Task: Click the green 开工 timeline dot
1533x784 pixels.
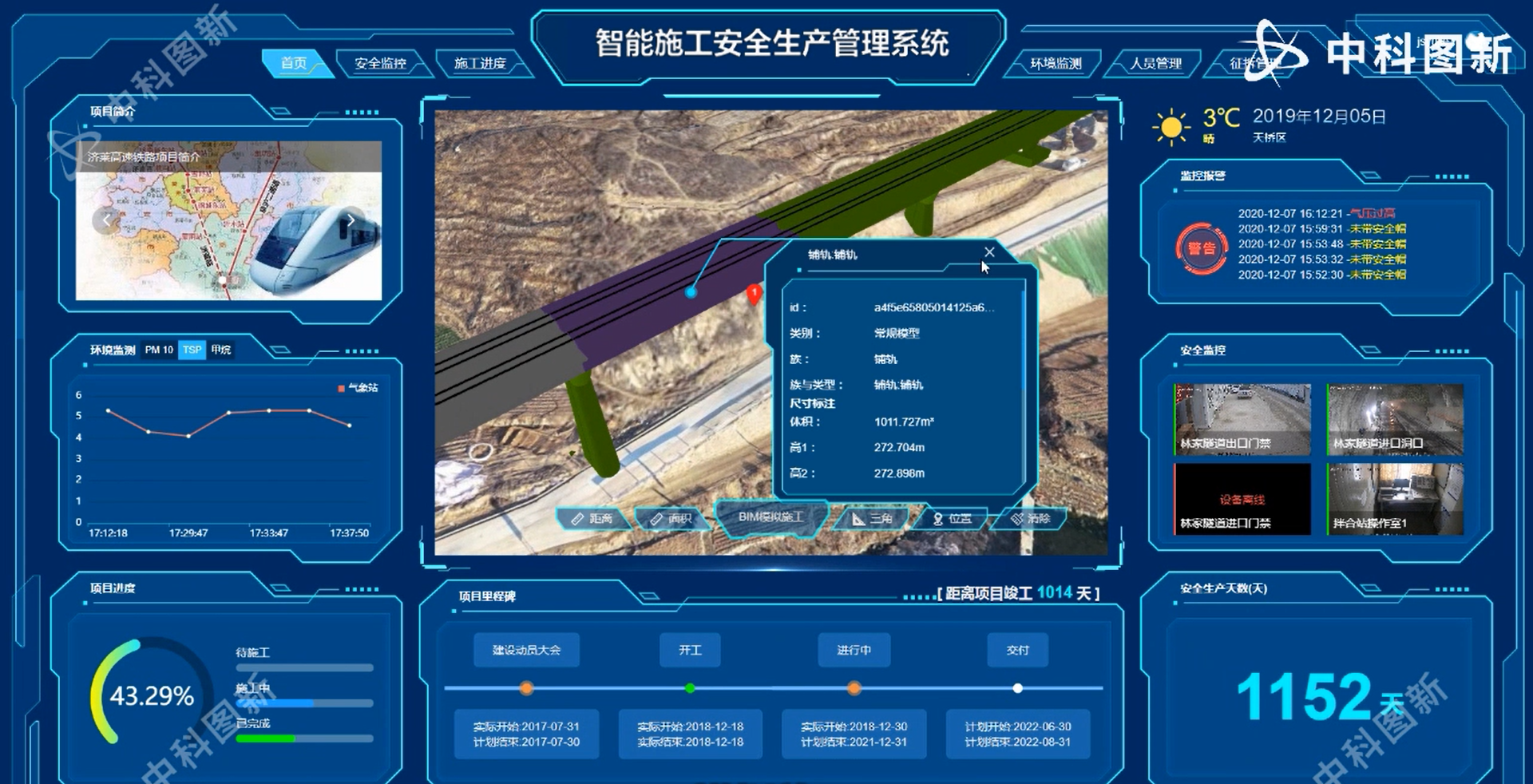Action: coord(690,688)
